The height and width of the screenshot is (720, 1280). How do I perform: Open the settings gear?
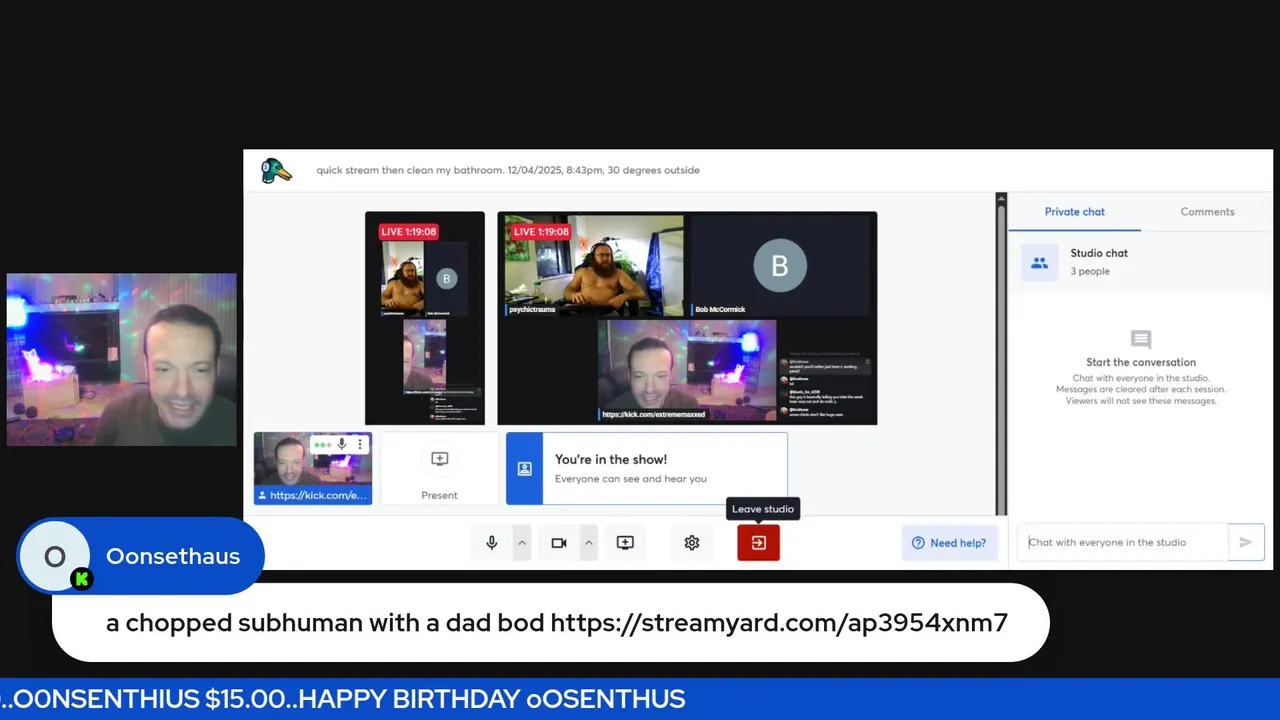click(692, 543)
